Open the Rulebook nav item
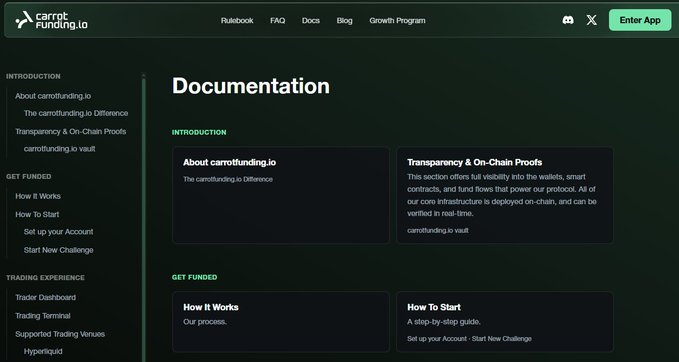The image size is (679, 362). click(237, 20)
